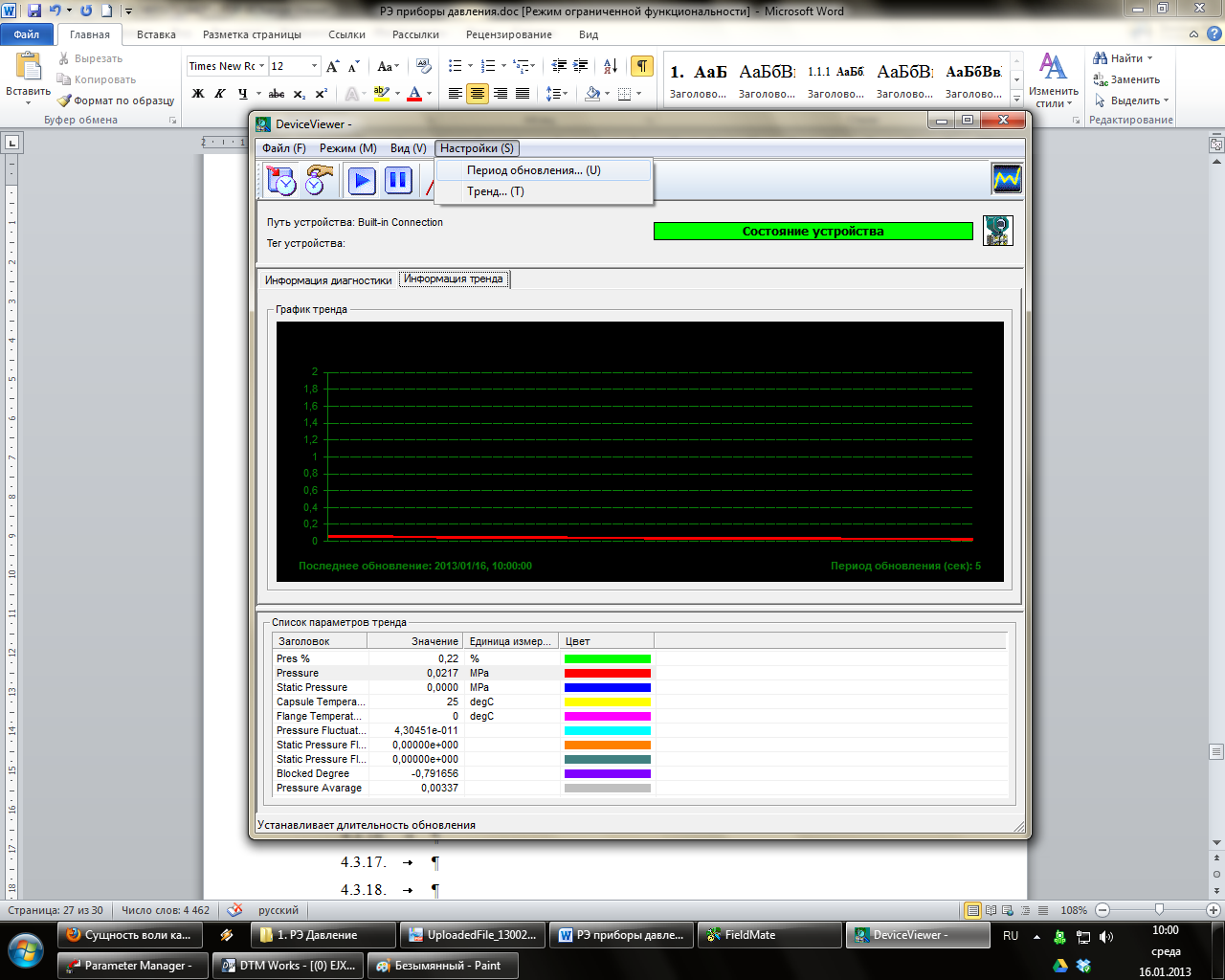Open the Select (Выделить) dropdown
Image resolution: width=1225 pixels, height=980 pixels.
1132,100
